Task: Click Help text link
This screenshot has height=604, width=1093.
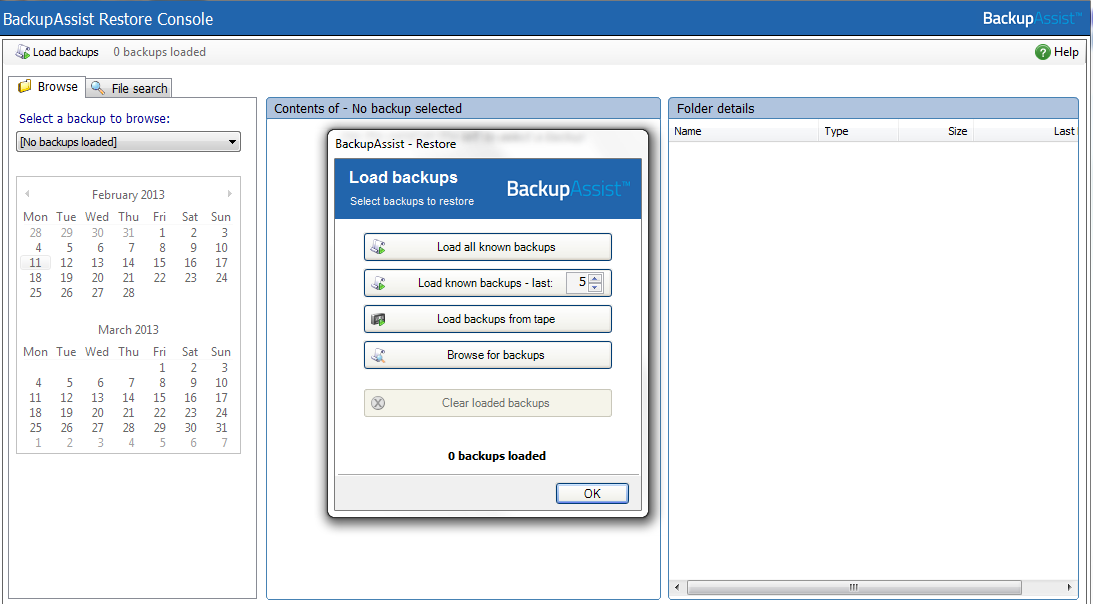Action: tap(1066, 52)
